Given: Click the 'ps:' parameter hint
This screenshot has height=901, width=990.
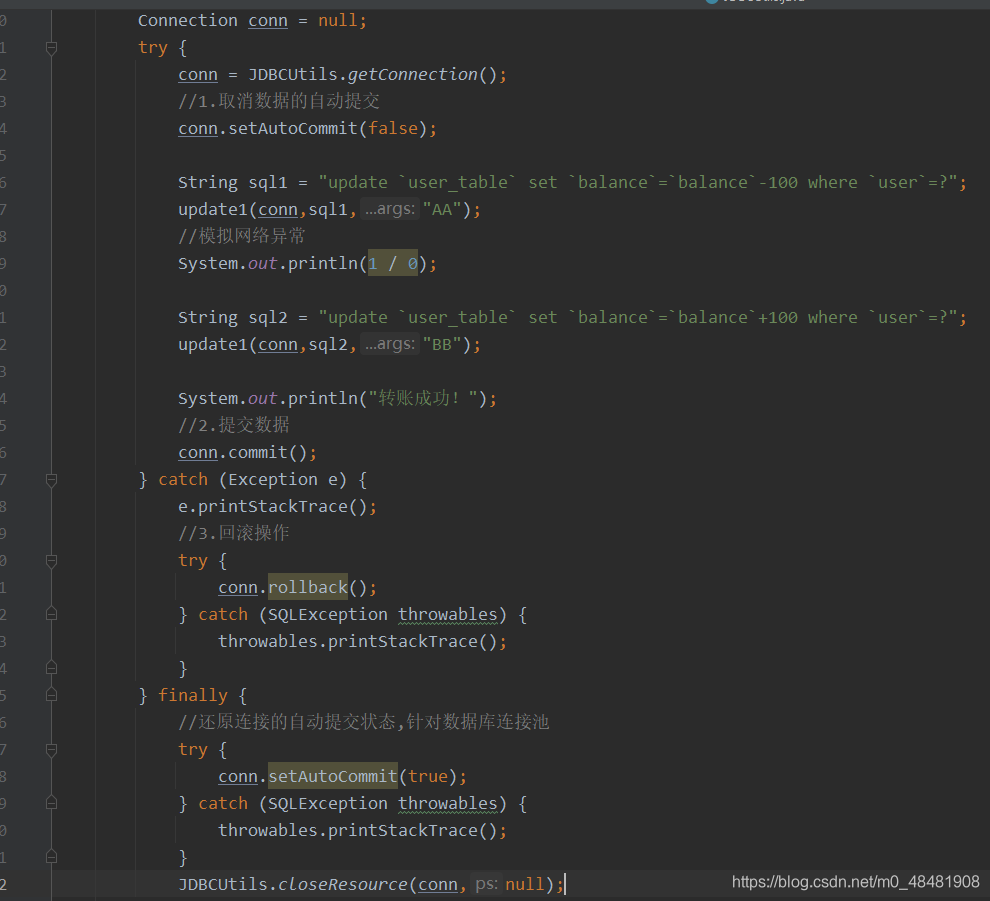Looking at the screenshot, I should [x=486, y=884].
